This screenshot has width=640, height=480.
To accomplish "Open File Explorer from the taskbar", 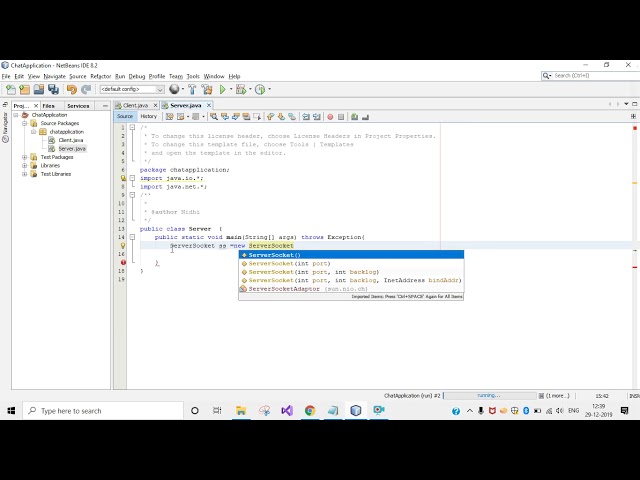I will click(x=241, y=411).
